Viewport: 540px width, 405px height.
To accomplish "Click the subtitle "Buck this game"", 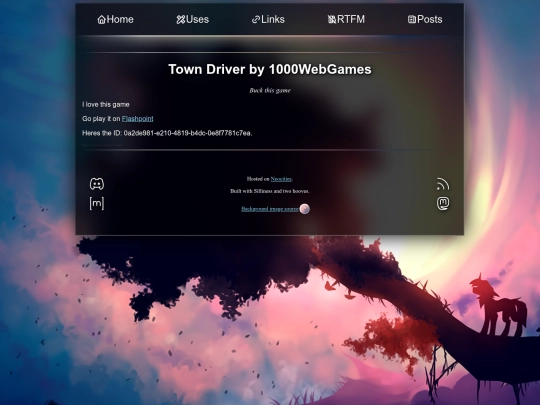I will [x=270, y=91].
